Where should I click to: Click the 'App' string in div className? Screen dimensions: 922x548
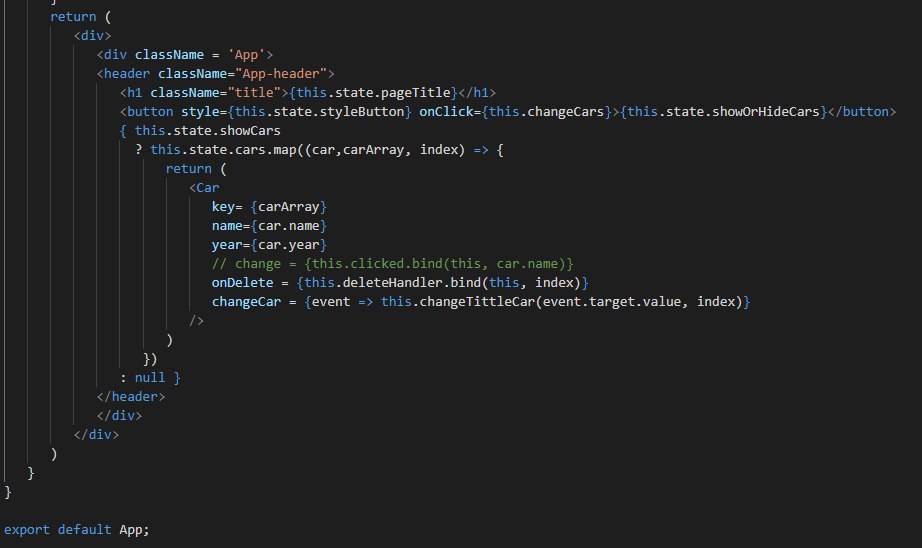coord(246,55)
